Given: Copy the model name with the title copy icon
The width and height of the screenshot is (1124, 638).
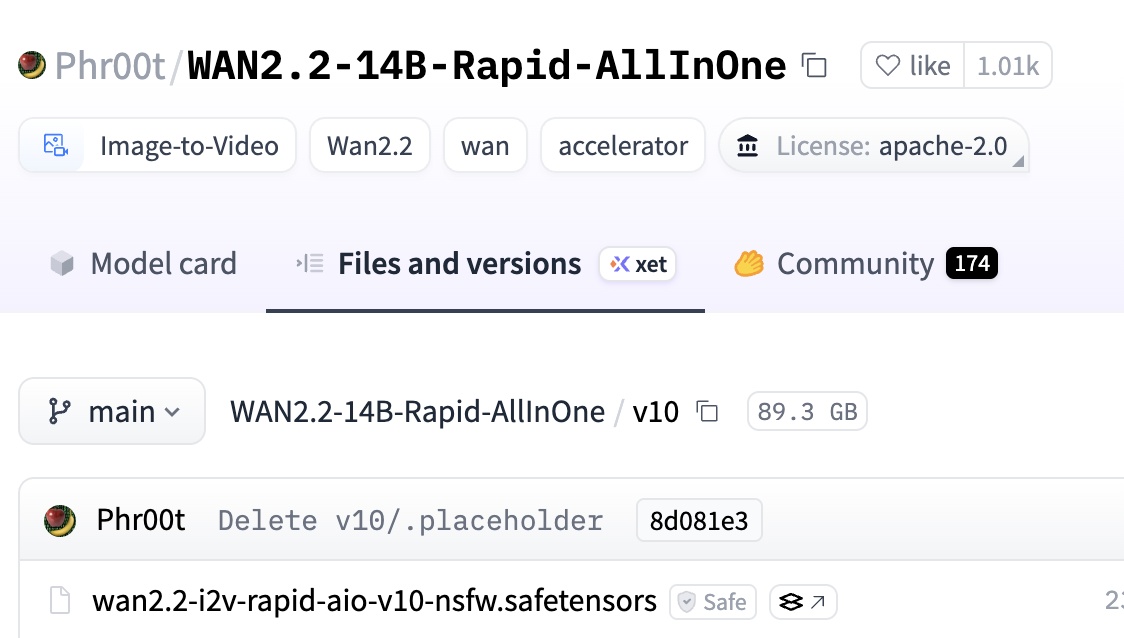Looking at the screenshot, I should coord(814,66).
